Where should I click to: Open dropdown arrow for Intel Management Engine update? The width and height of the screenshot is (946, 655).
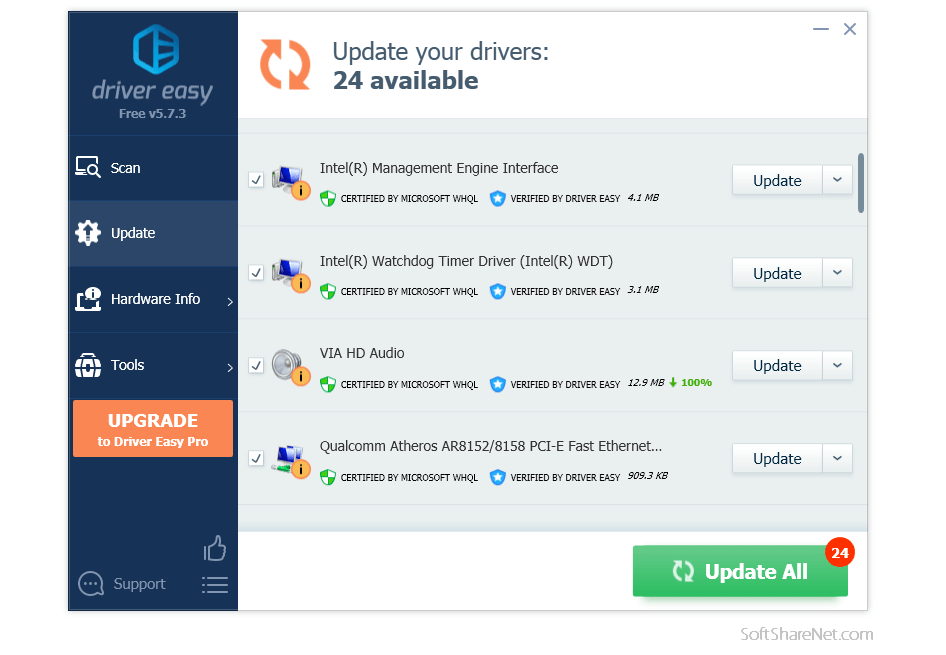point(837,180)
